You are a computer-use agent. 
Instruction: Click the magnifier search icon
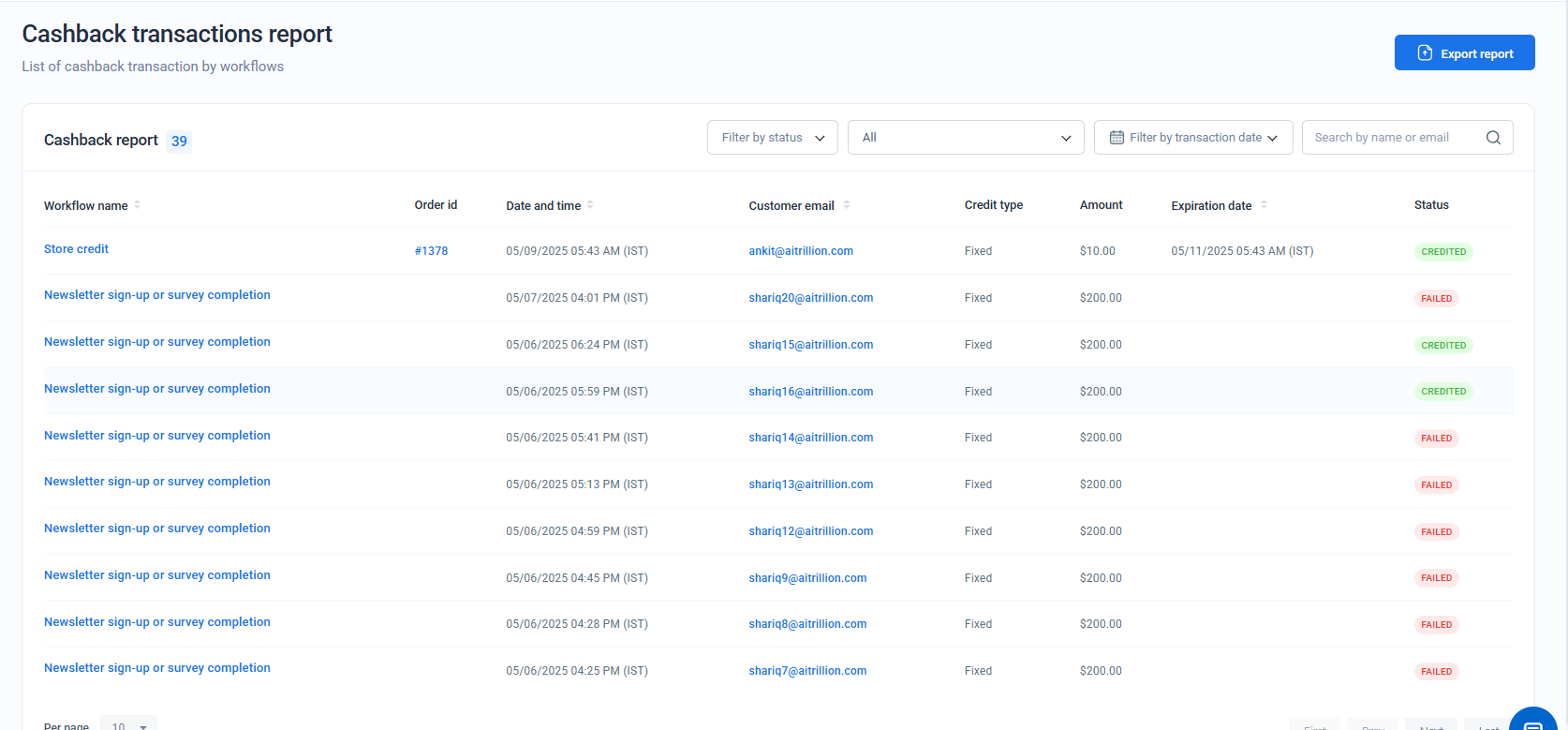pyautogui.click(x=1493, y=138)
